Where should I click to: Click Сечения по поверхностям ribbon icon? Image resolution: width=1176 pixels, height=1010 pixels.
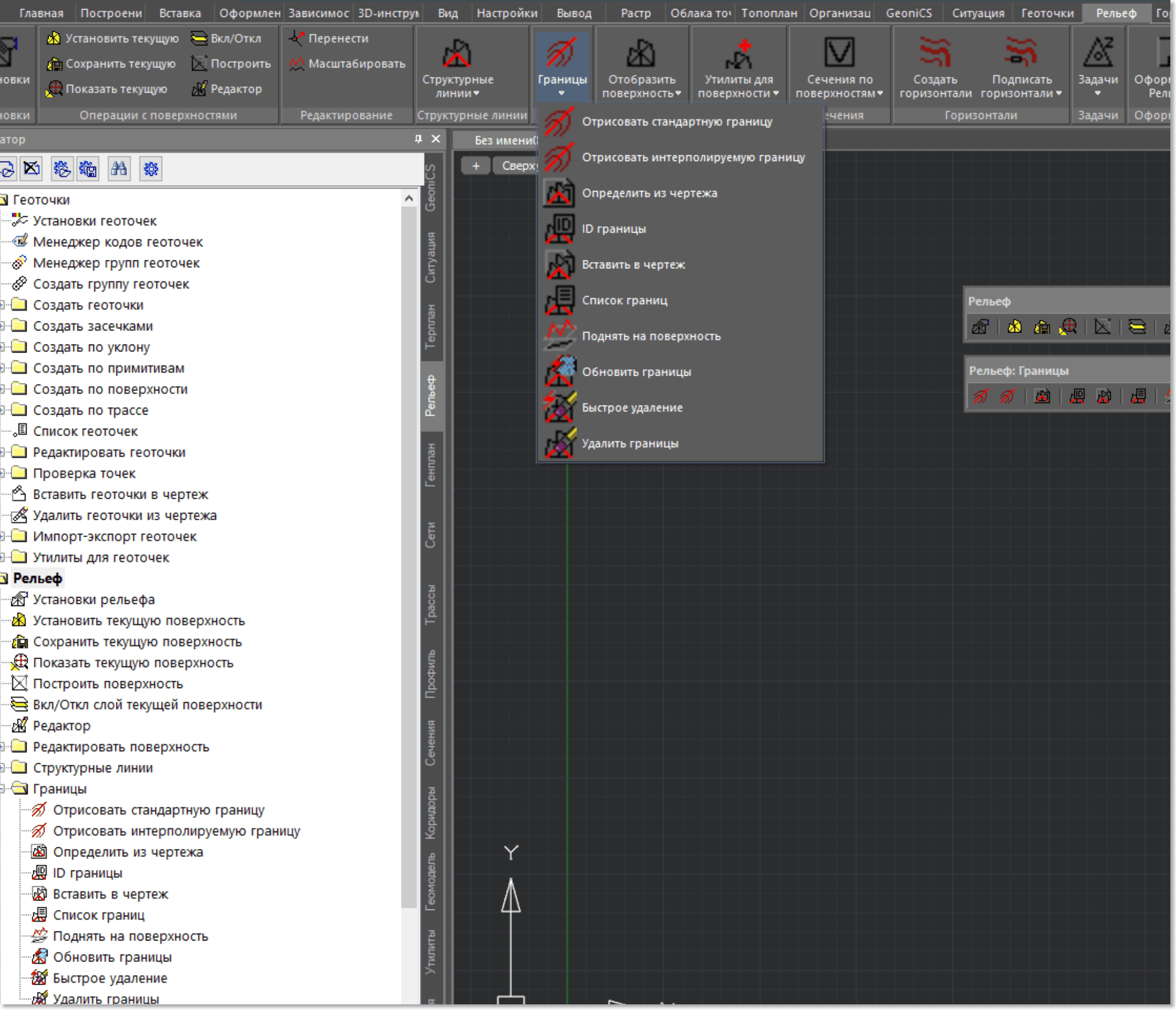coord(839,52)
